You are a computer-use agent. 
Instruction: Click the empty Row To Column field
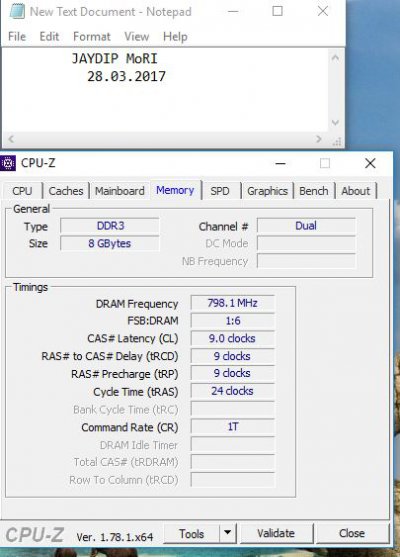(233, 480)
